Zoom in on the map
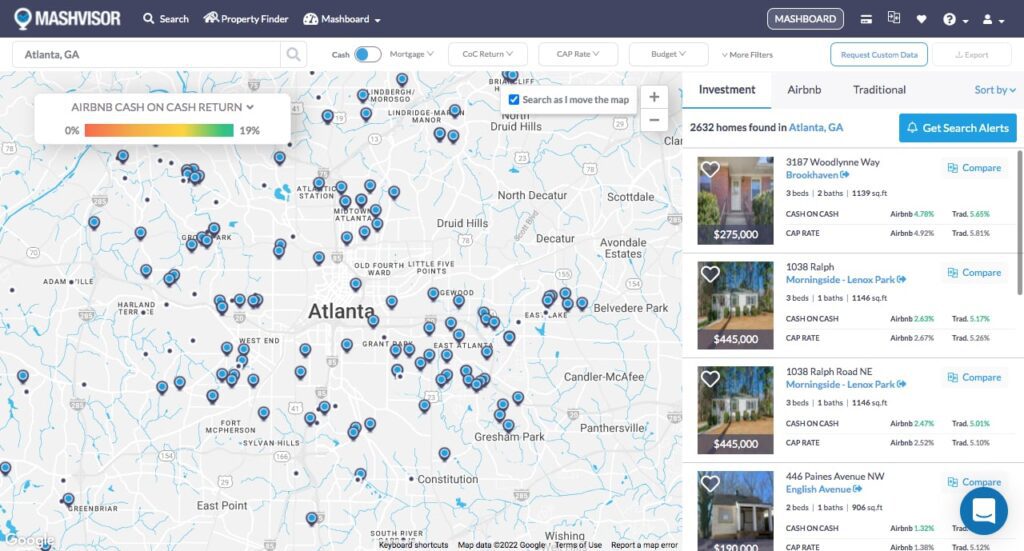The width and height of the screenshot is (1024, 551). pyautogui.click(x=654, y=97)
